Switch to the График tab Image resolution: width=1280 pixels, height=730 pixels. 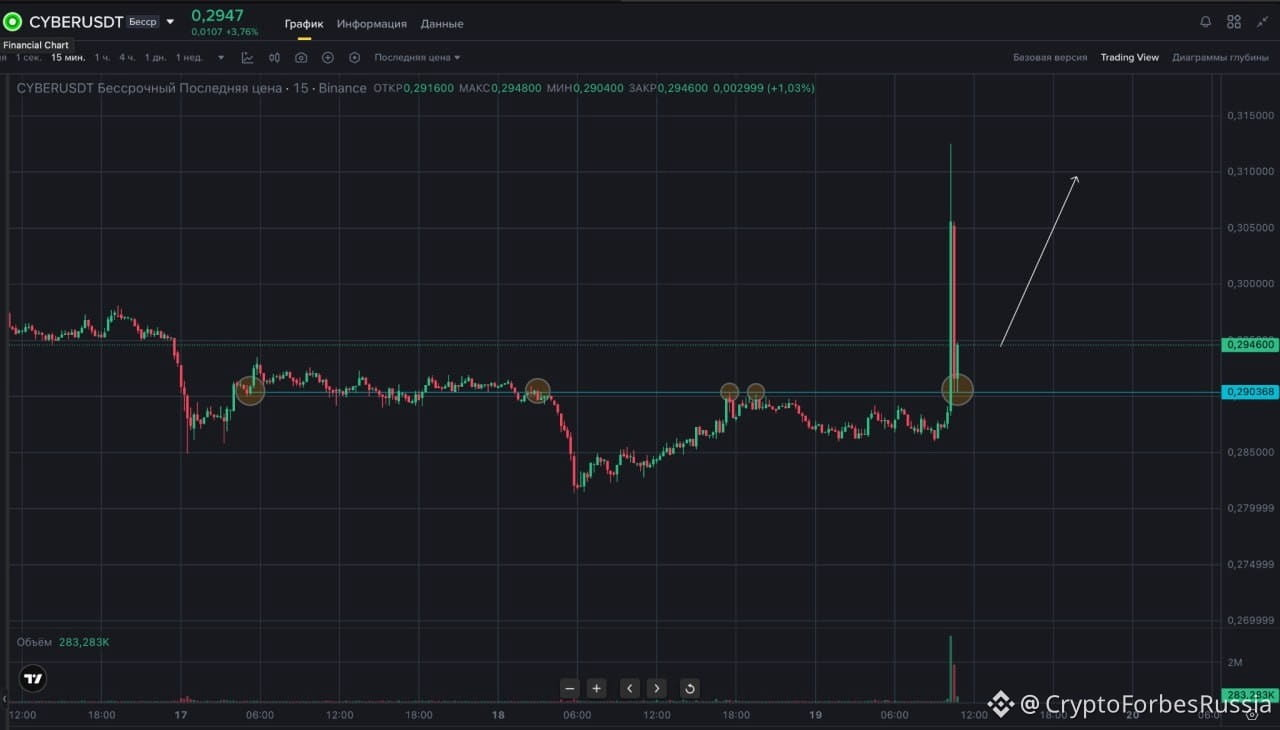pos(304,23)
